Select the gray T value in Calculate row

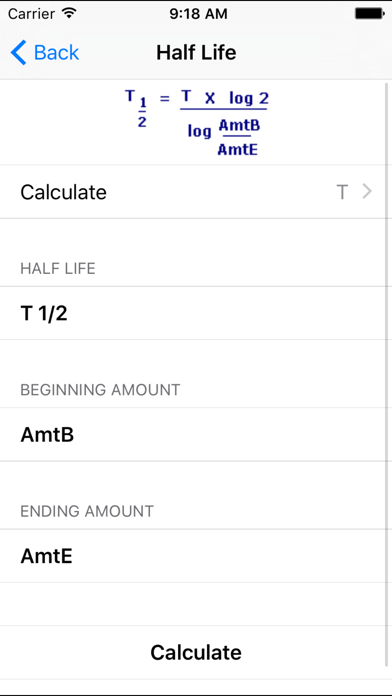click(x=342, y=192)
